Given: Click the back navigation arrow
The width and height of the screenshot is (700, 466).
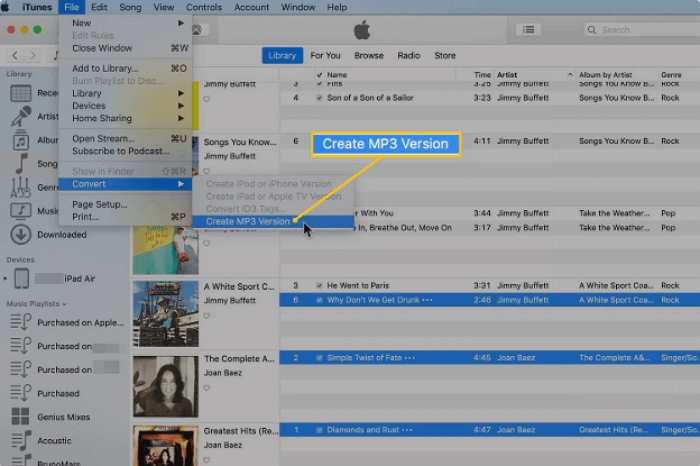Looking at the screenshot, I should tap(15, 56).
